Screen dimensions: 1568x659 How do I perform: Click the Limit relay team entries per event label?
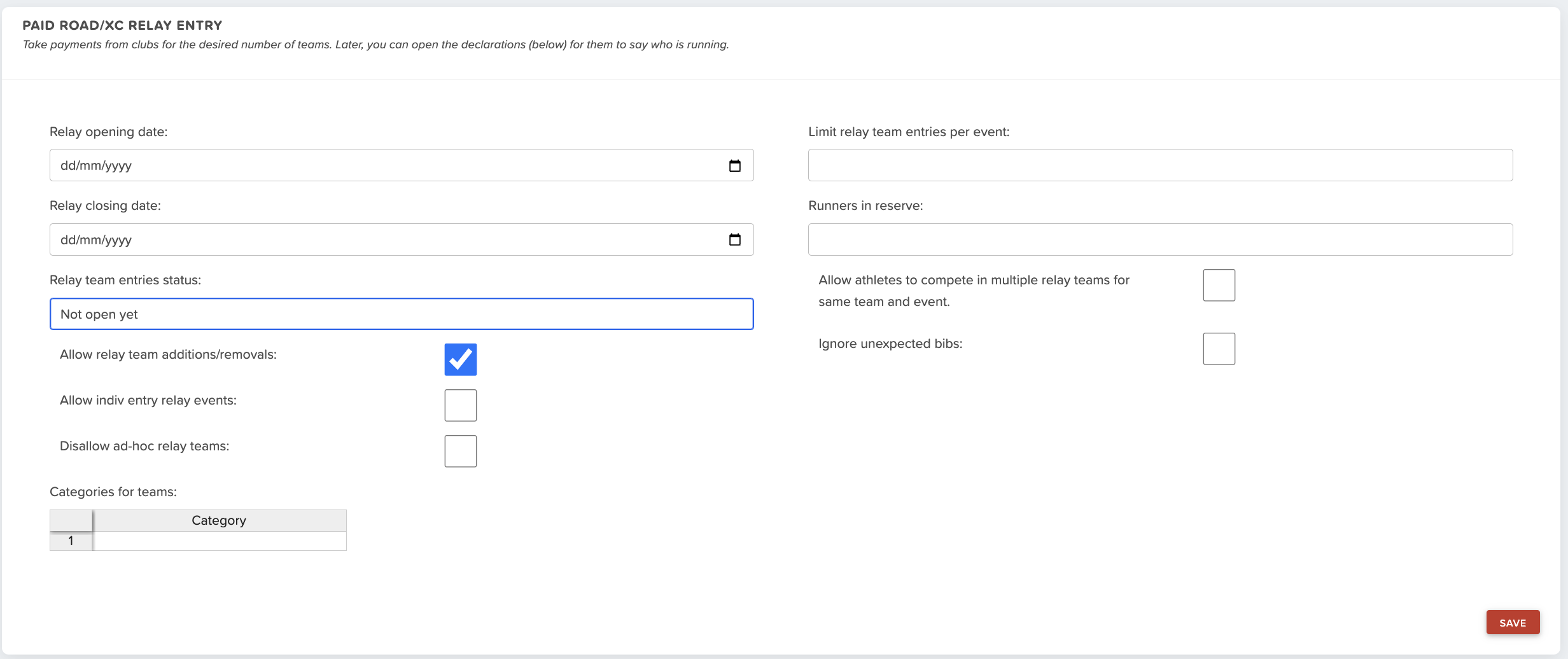click(x=909, y=132)
